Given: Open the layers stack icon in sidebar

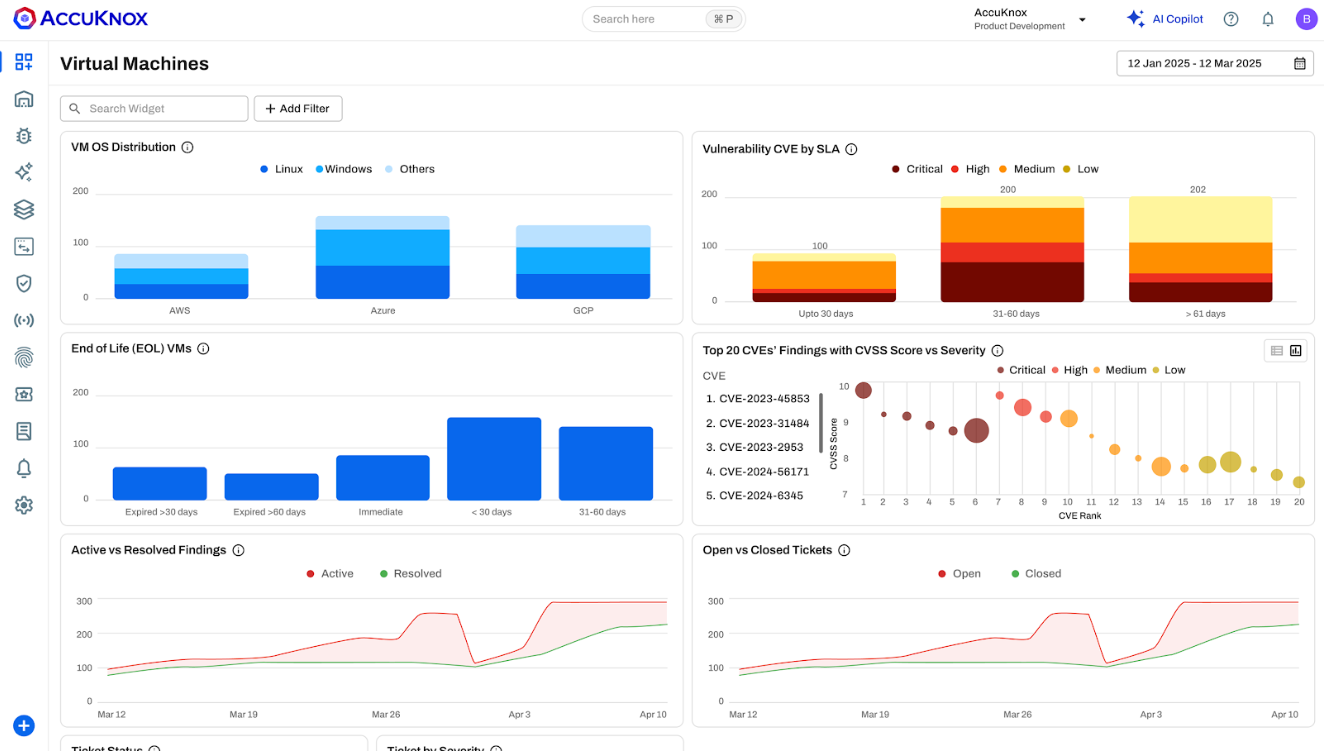Looking at the screenshot, I should [24, 209].
